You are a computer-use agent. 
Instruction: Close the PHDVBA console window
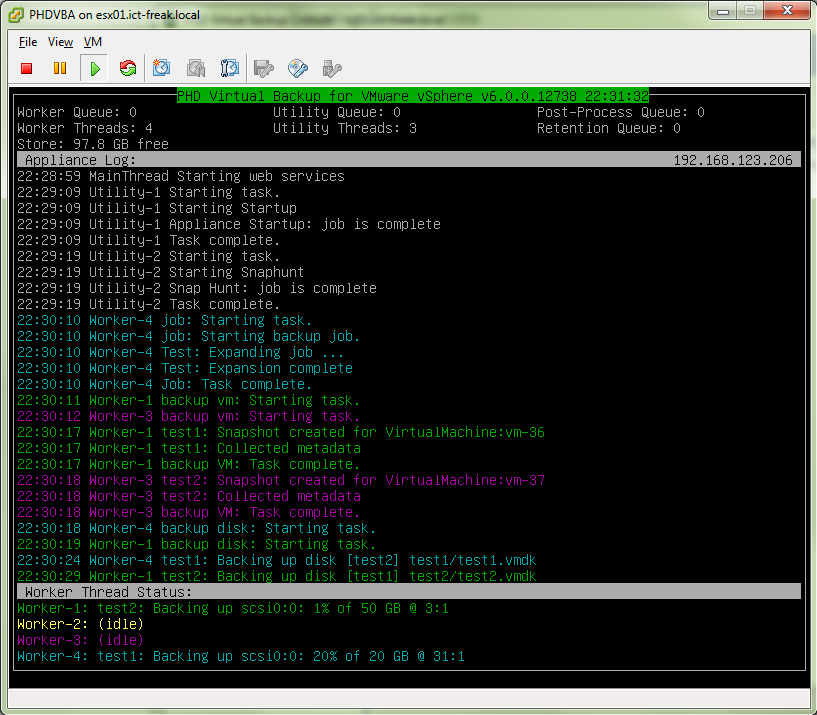[788, 11]
